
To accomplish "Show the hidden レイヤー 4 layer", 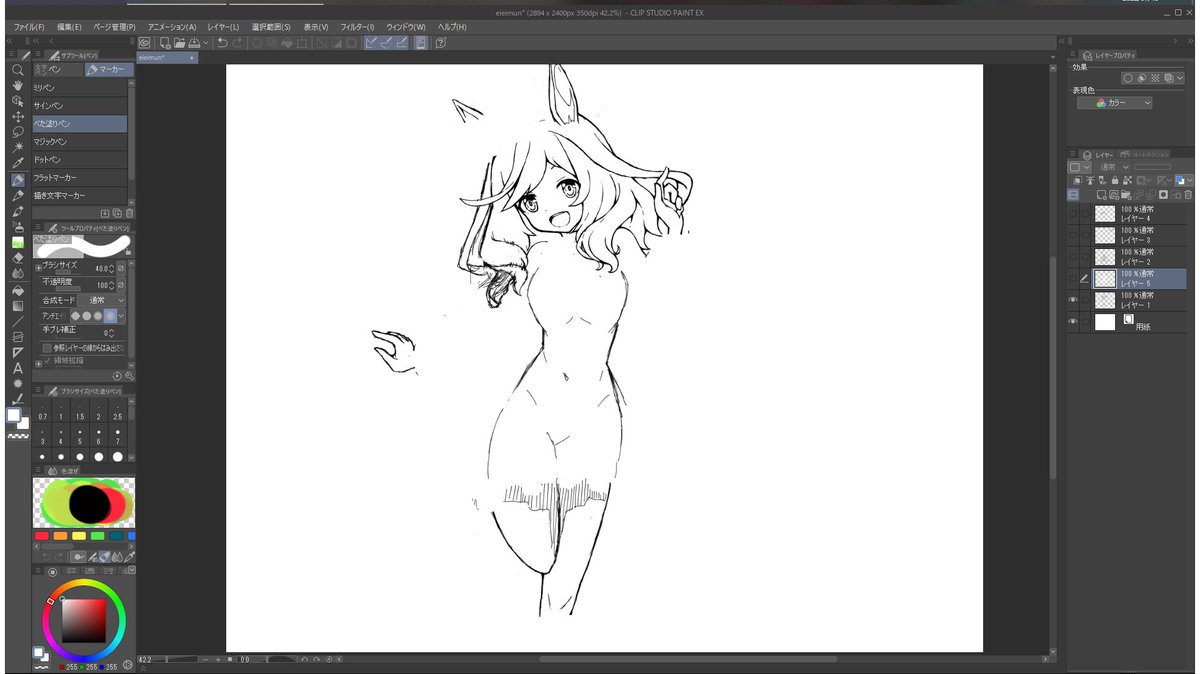I will click(x=1073, y=213).
